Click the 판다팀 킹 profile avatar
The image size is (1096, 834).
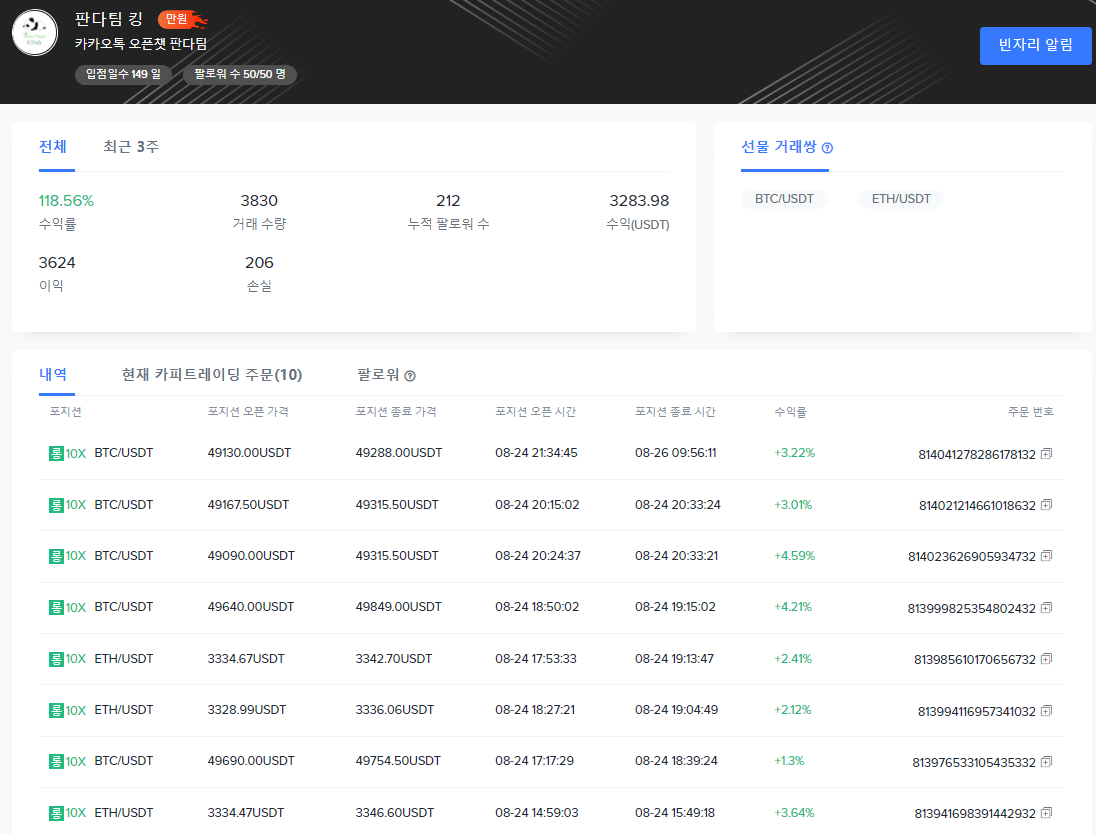click(x=35, y=32)
